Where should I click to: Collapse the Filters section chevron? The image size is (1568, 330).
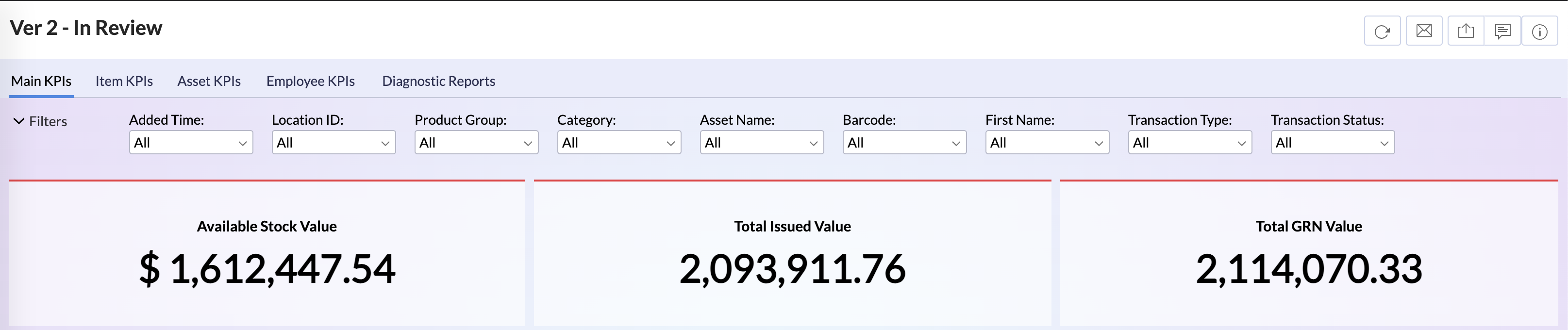point(19,121)
